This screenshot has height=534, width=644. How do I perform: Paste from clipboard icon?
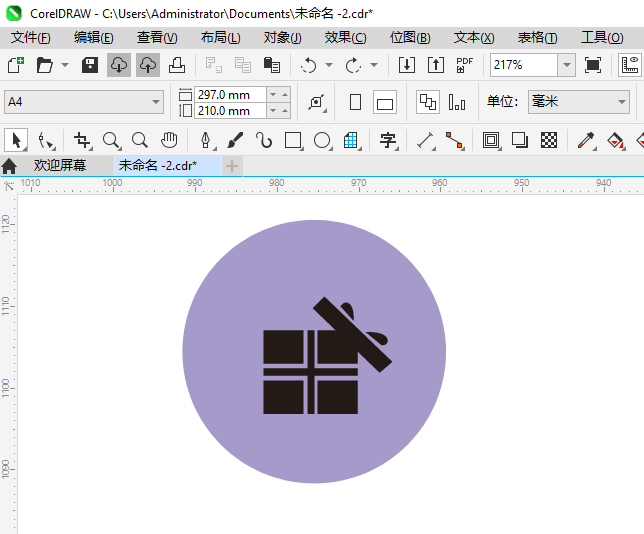coord(272,65)
